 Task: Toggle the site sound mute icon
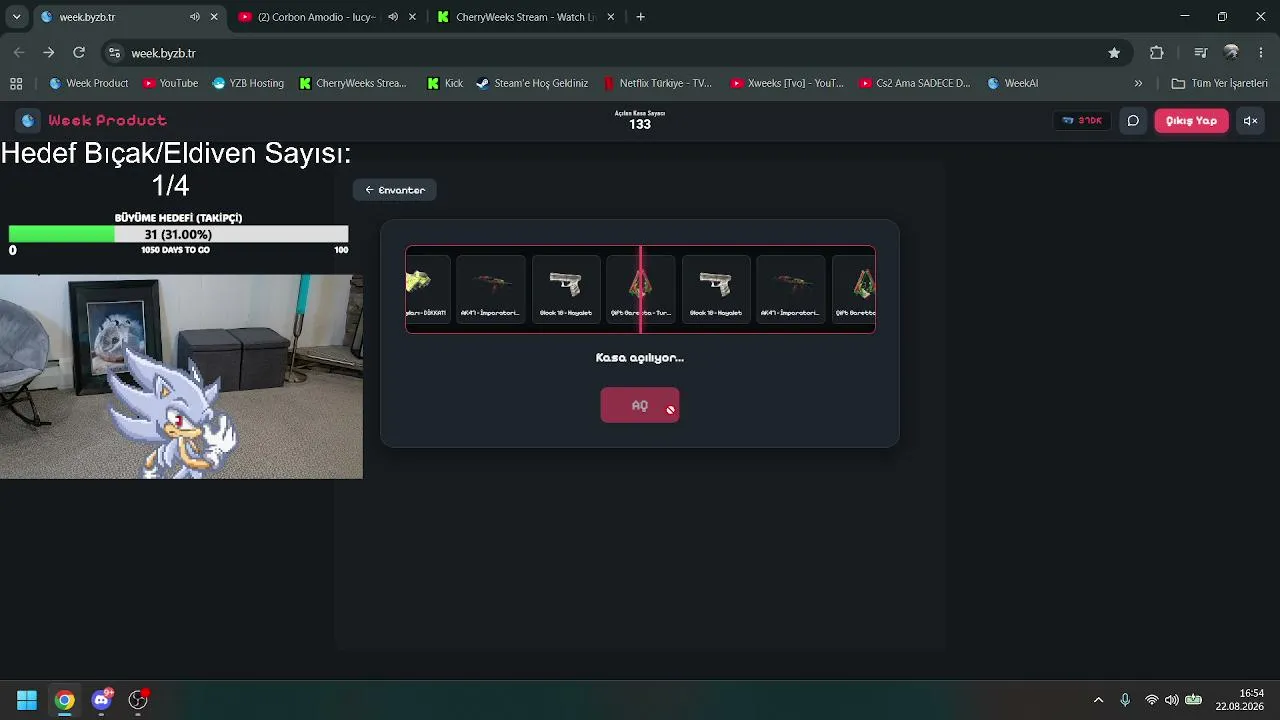[1250, 120]
